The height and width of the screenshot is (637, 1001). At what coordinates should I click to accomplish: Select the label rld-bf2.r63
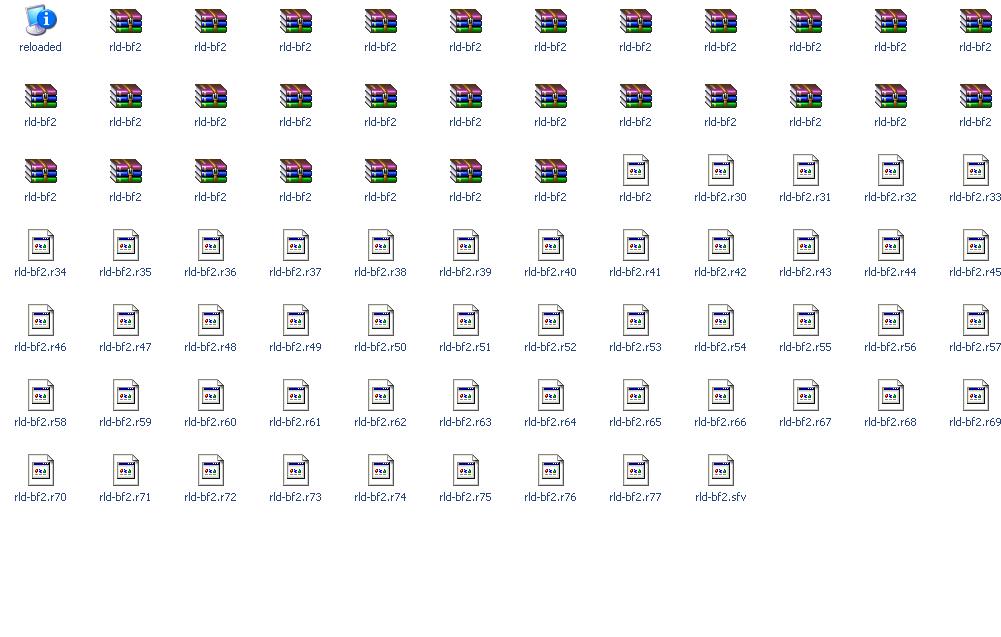tap(465, 422)
